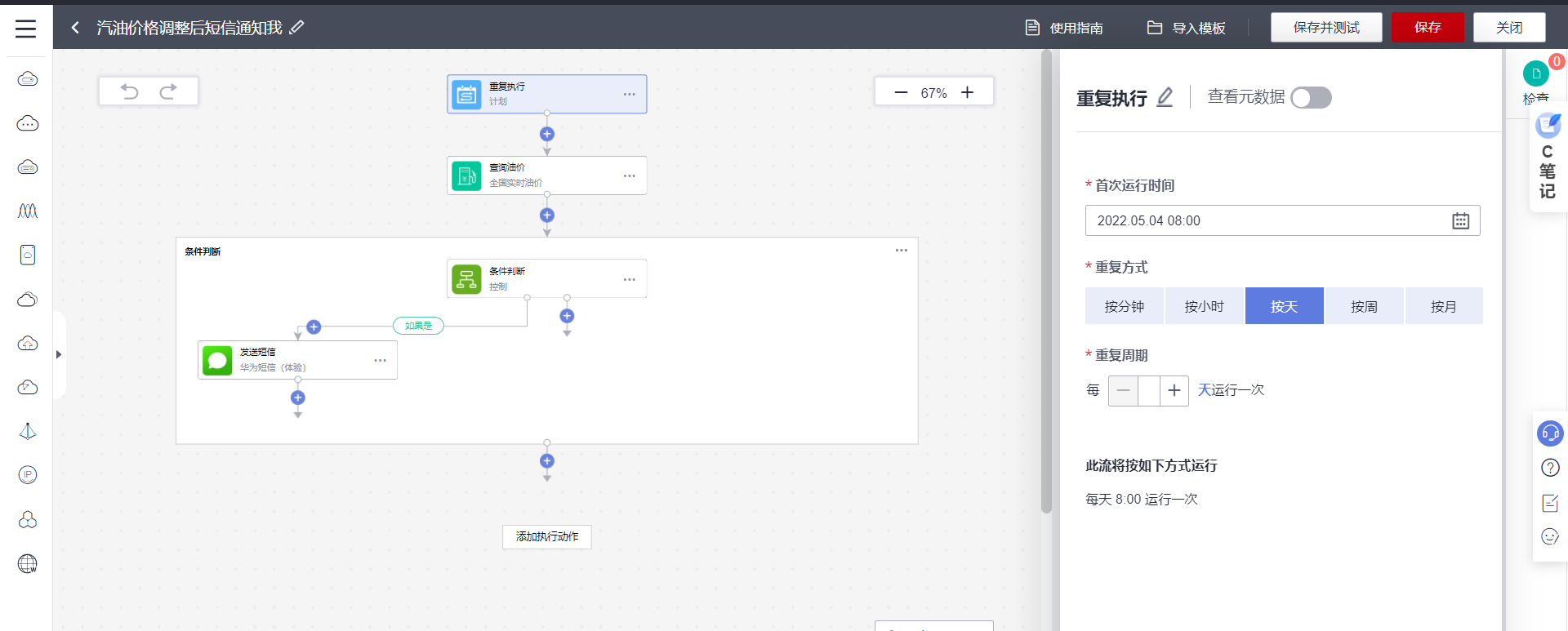Select 按月 repeat mode
Viewport: 1568px width, 631px height.
(1444, 306)
